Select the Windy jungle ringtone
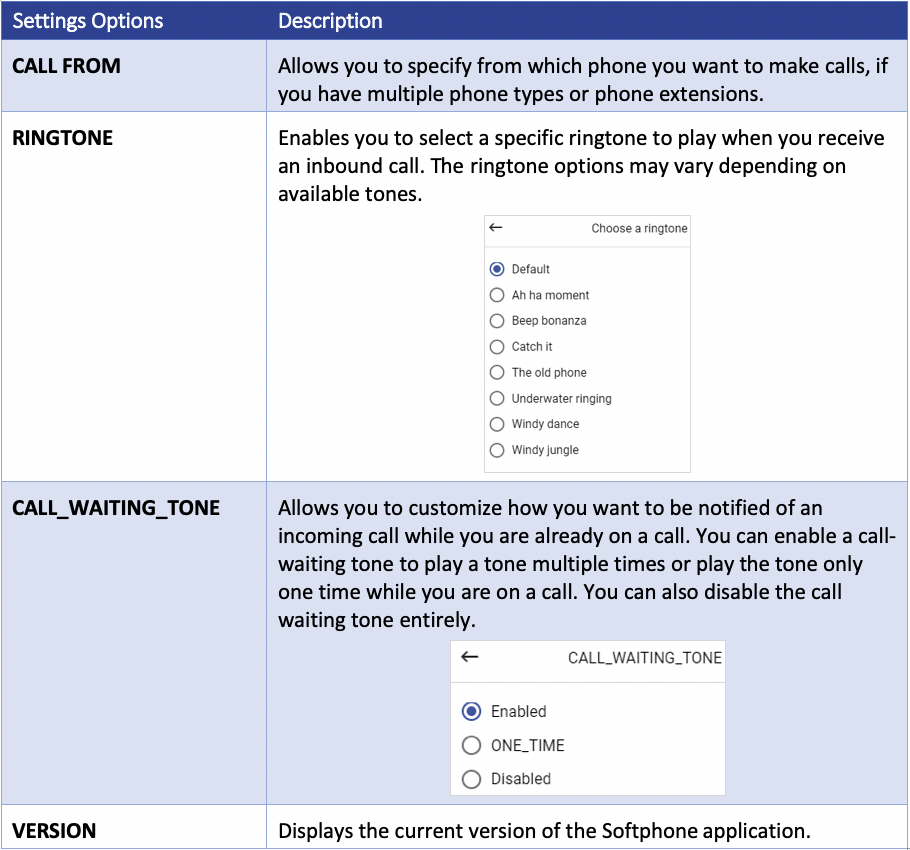 [x=497, y=450]
